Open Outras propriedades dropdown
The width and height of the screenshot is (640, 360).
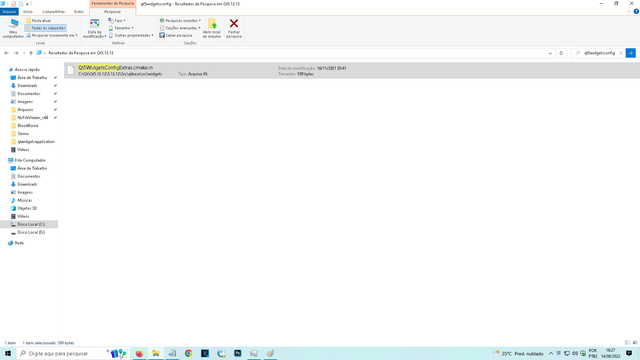click(x=131, y=36)
